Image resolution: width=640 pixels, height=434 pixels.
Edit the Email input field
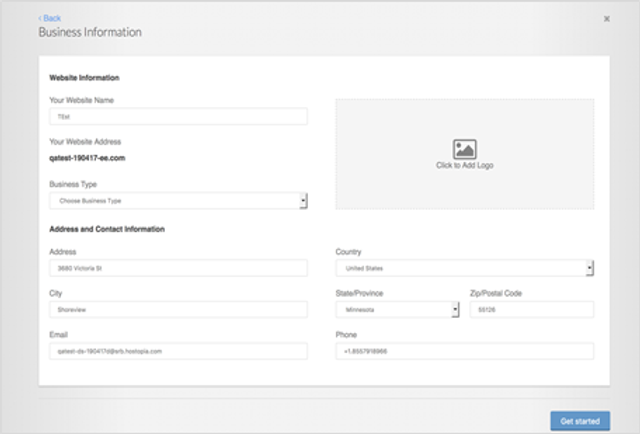point(178,351)
